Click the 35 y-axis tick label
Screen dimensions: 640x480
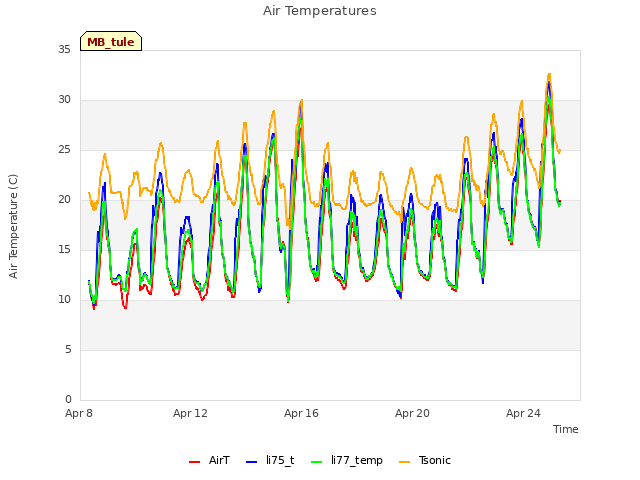[64, 49]
